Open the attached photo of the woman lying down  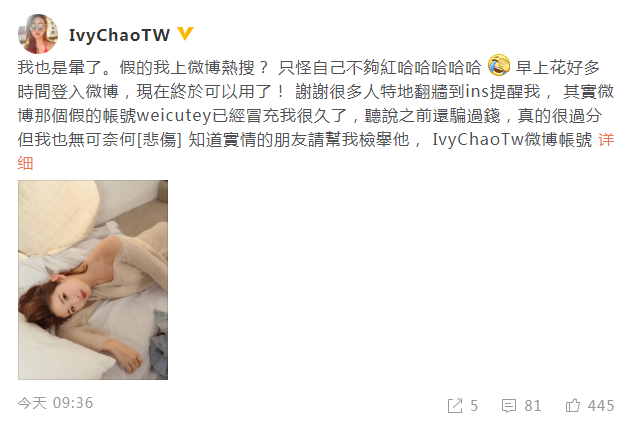click(x=93, y=280)
